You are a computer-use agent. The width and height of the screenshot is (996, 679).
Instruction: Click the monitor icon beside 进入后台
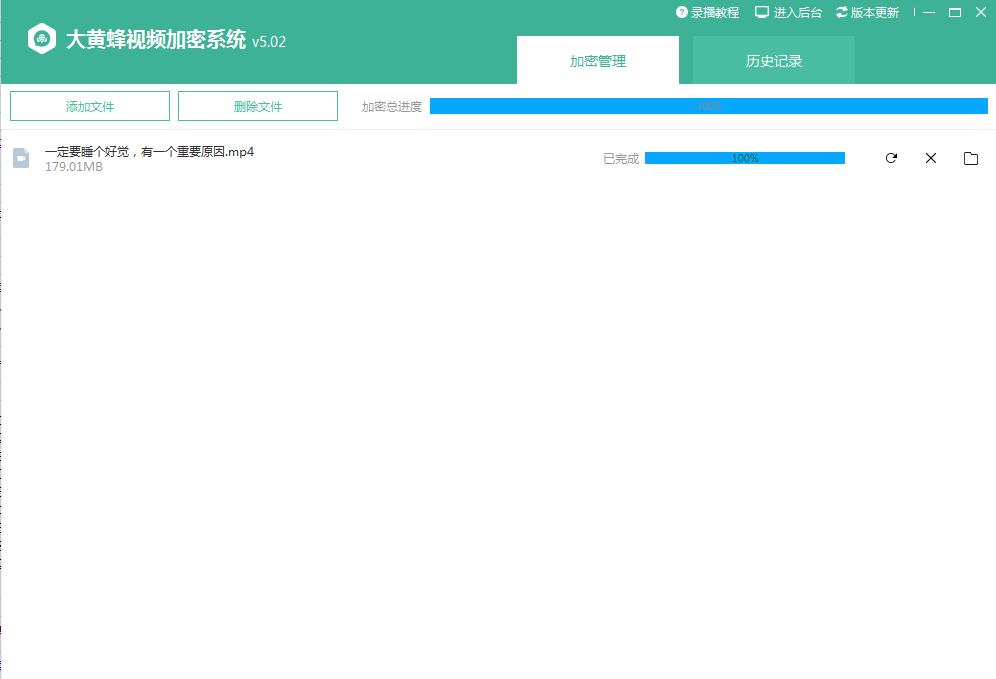[x=762, y=12]
